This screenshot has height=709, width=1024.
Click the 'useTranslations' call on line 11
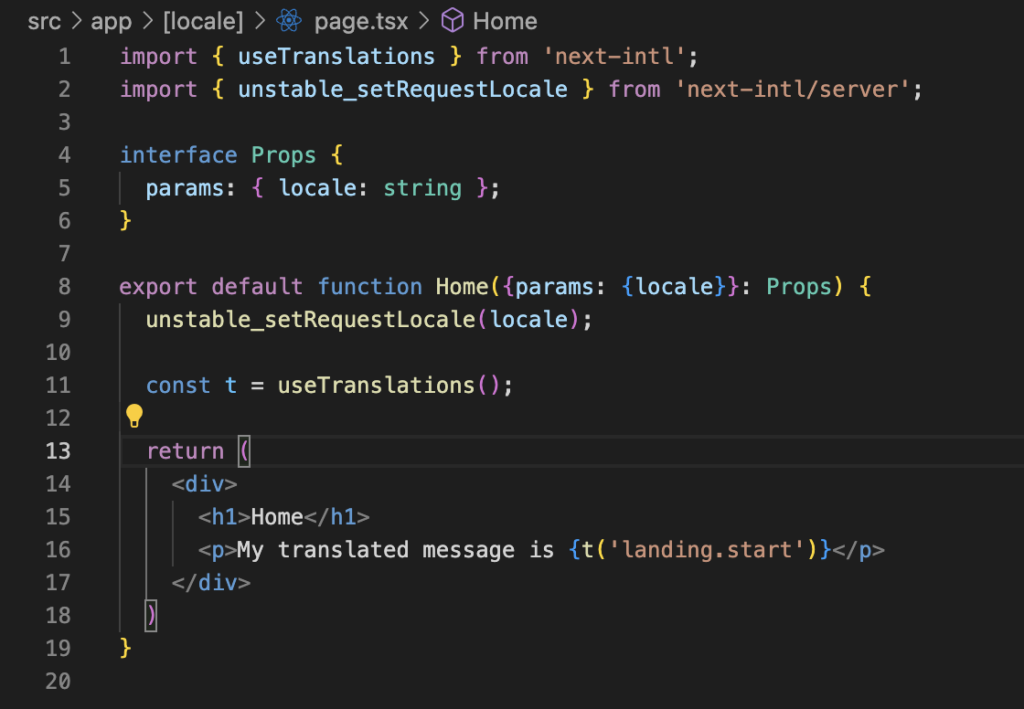(x=376, y=385)
